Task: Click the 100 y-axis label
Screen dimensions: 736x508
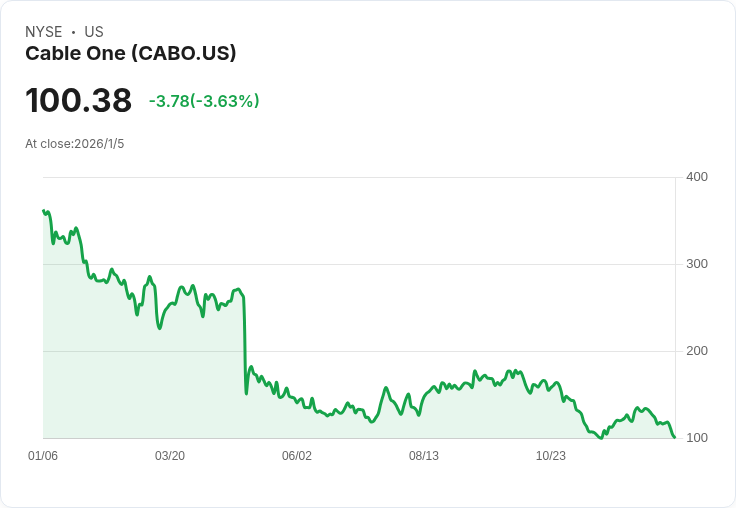Action: pos(696,438)
